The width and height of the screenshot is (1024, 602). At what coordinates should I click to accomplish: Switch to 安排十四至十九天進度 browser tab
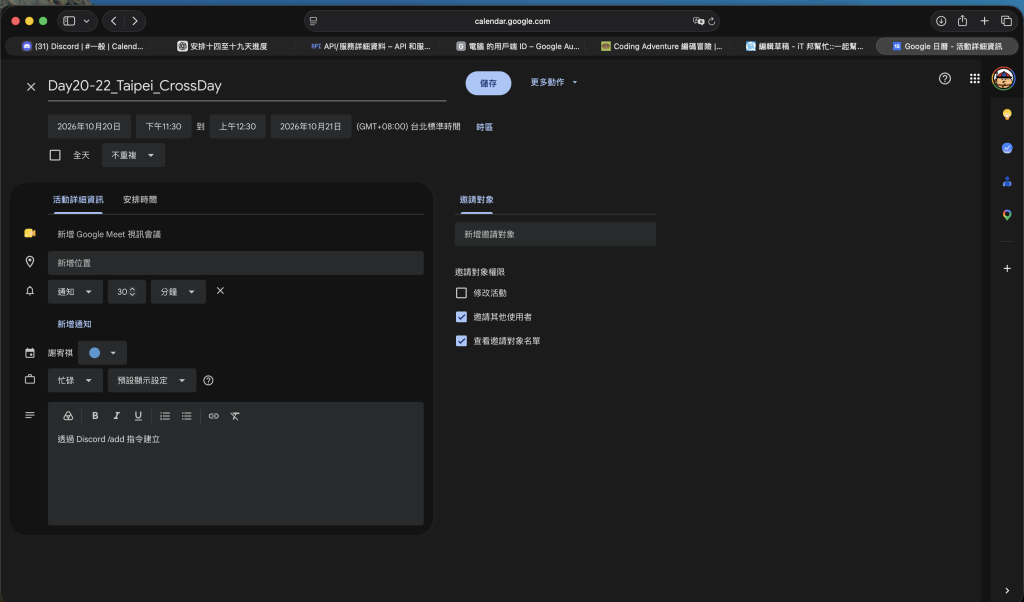[x=223, y=46]
